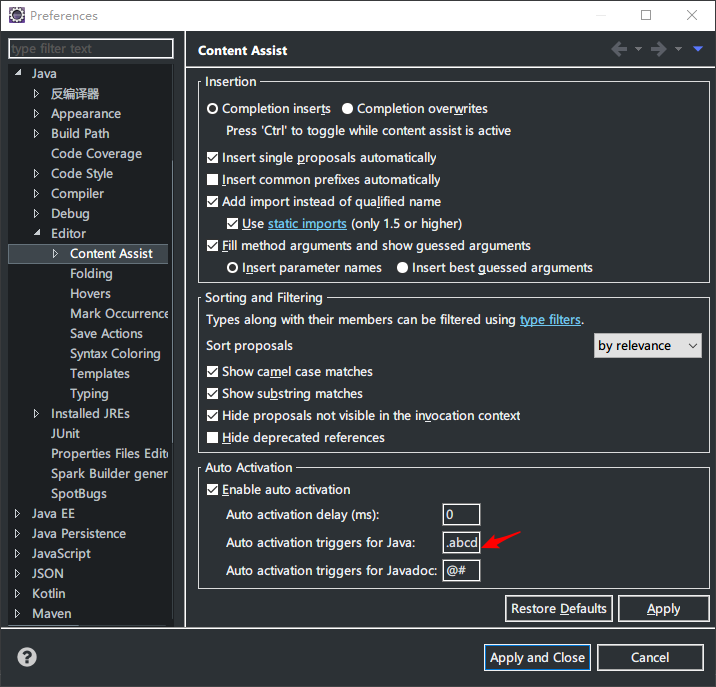
Task: Toggle Hide deprecated references checkbox
Action: coord(212,438)
